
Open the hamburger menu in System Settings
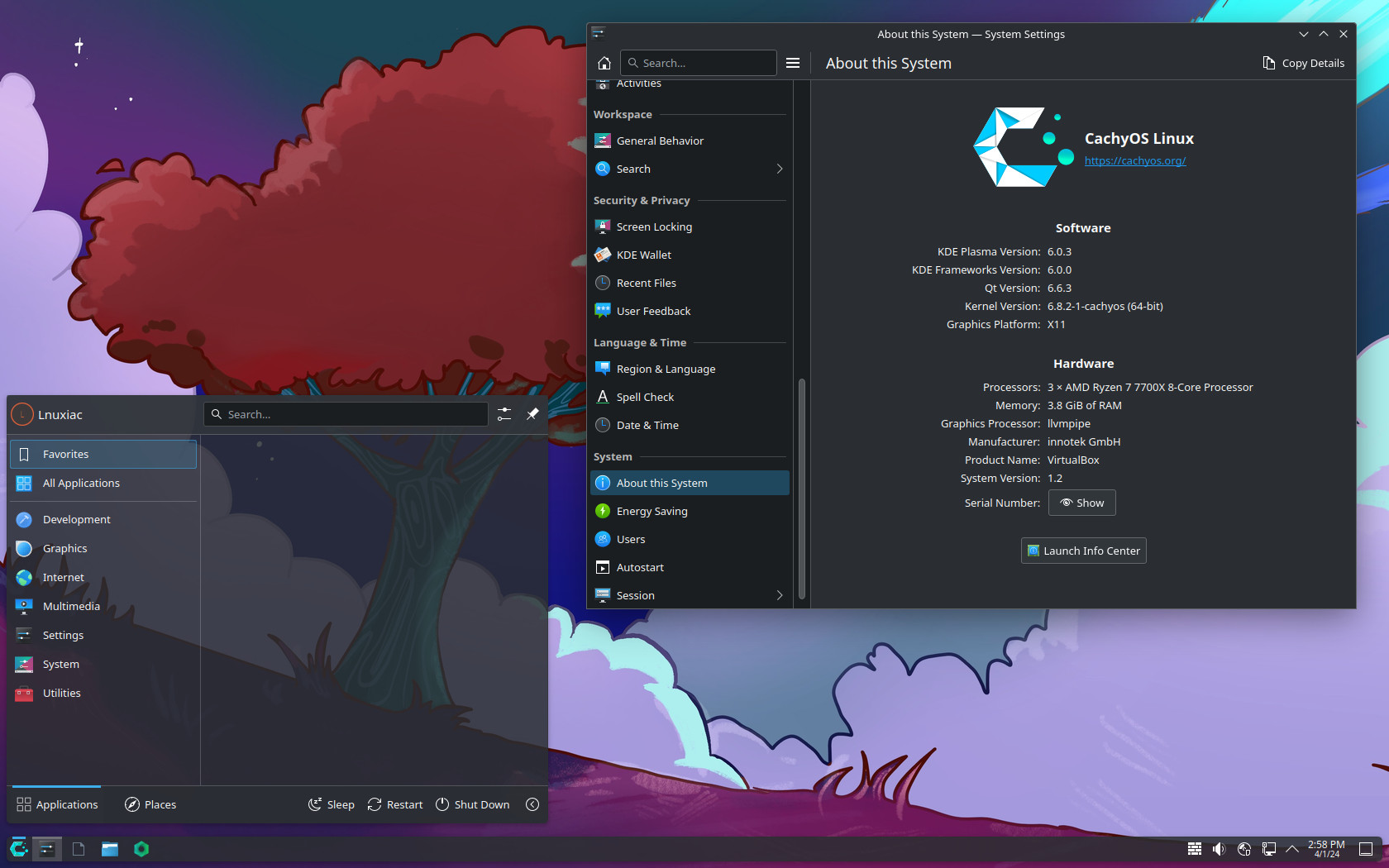(x=793, y=63)
